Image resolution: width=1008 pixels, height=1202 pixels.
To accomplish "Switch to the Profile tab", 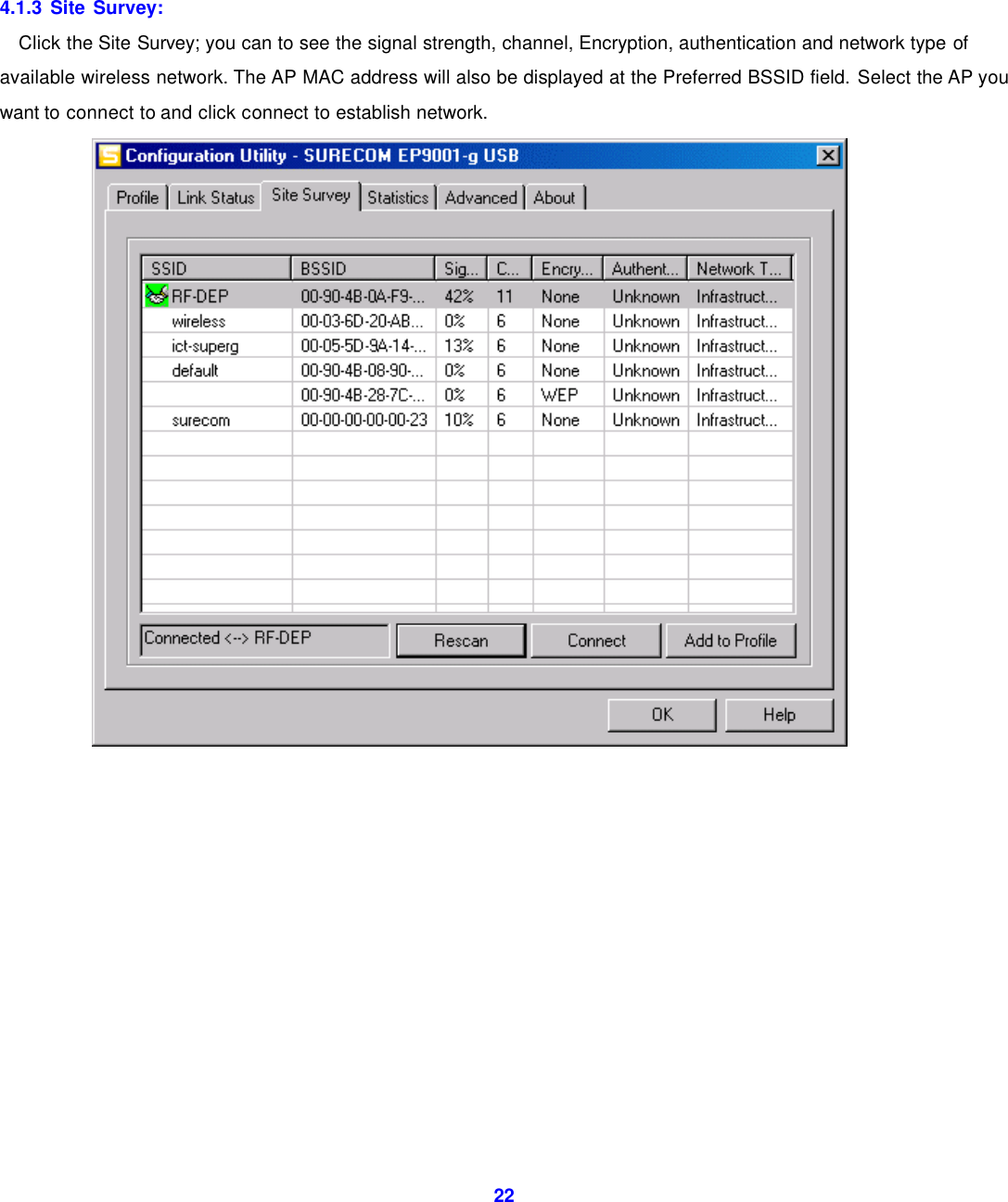I will pos(136,197).
